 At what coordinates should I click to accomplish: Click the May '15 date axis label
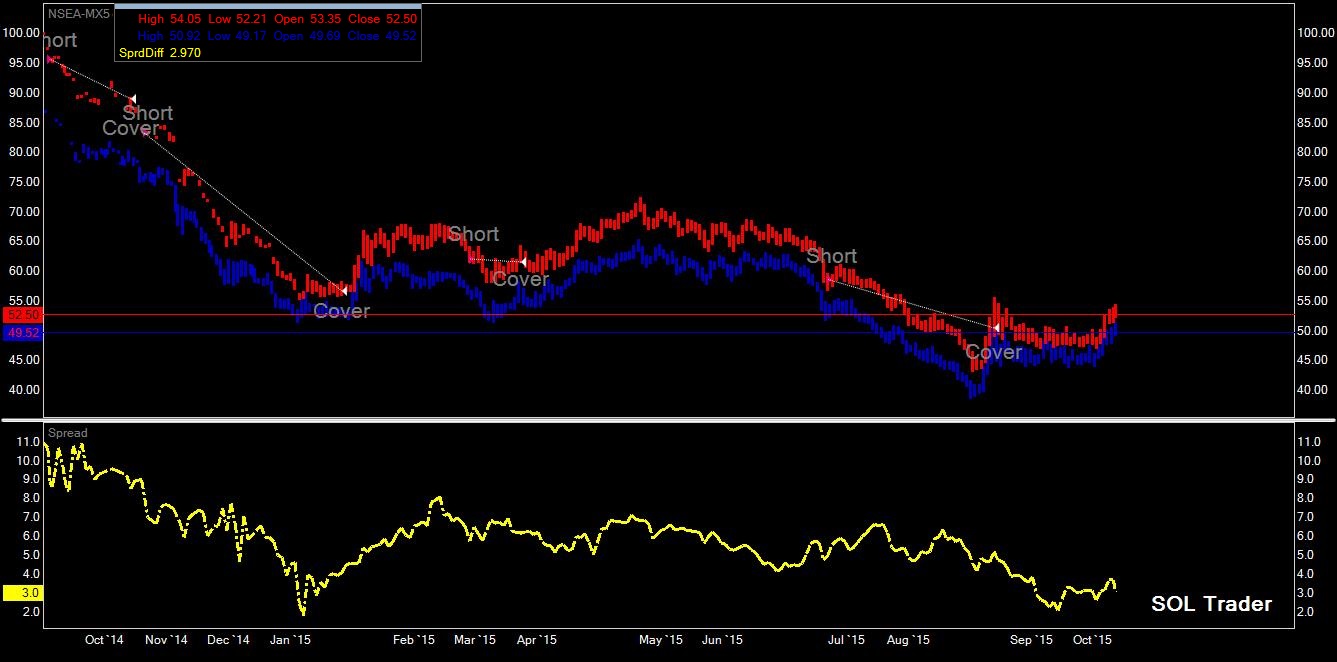coord(660,640)
